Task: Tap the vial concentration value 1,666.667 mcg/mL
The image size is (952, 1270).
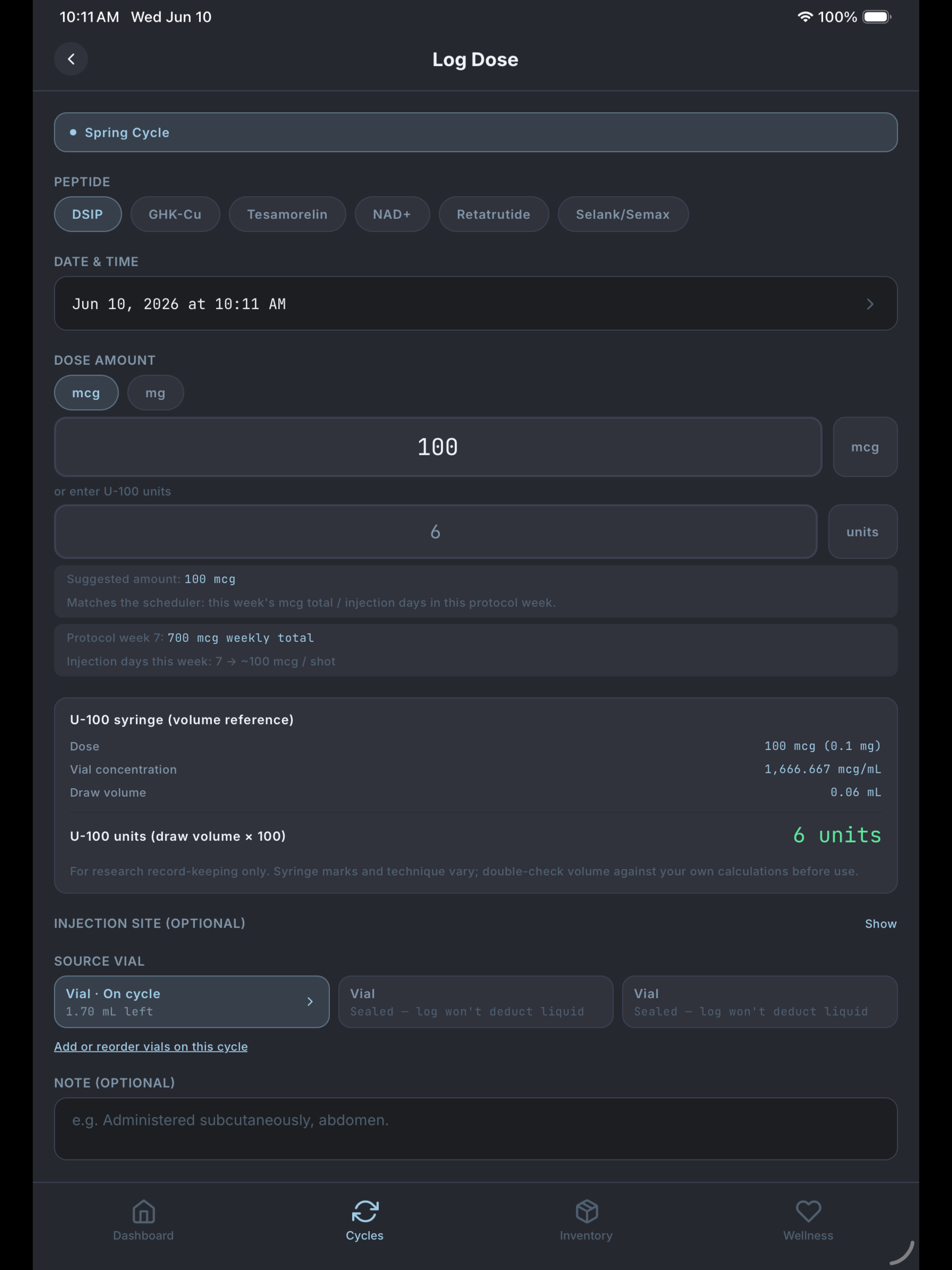Action: click(x=822, y=769)
